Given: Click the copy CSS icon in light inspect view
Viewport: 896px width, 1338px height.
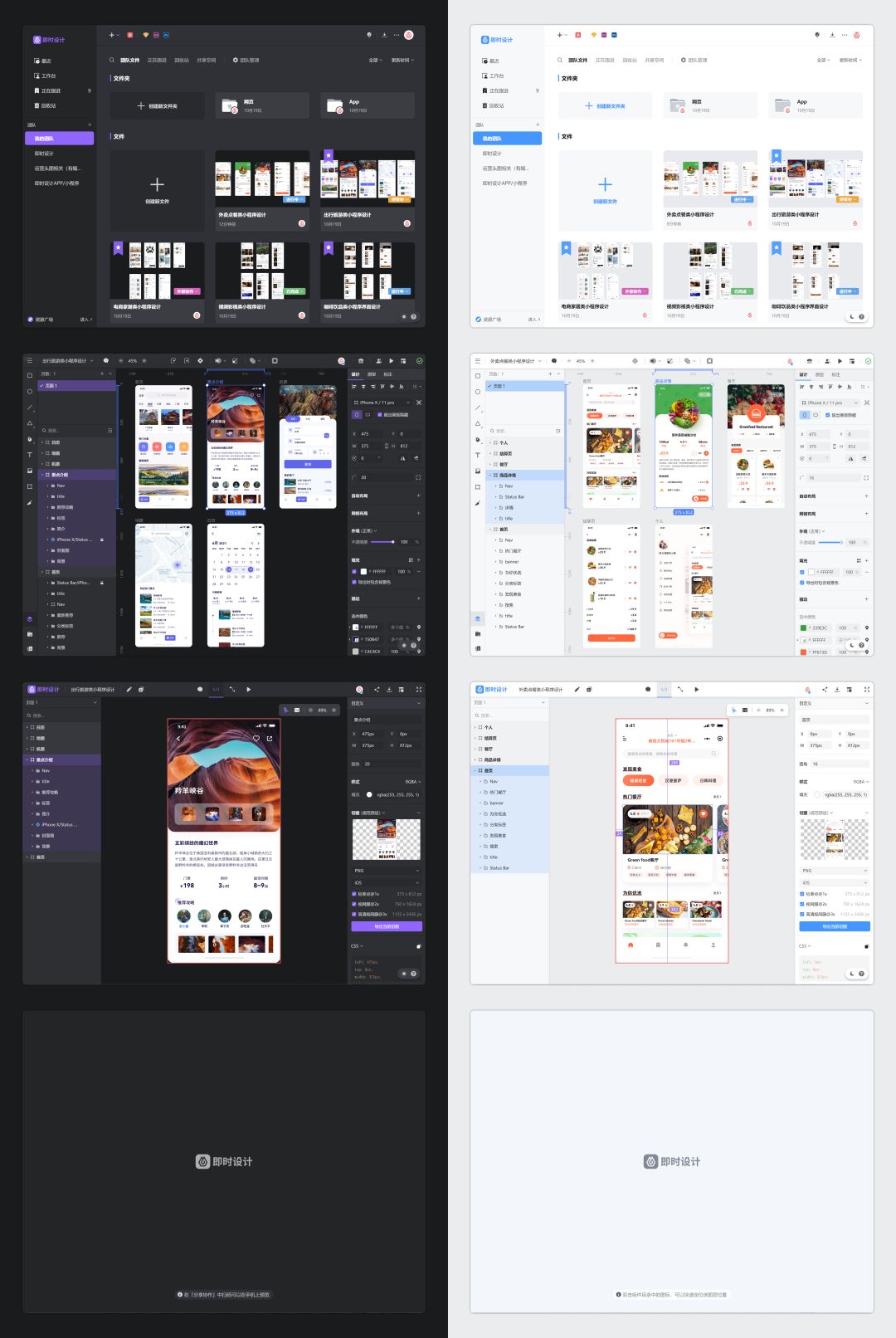Looking at the screenshot, I should [x=867, y=946].
